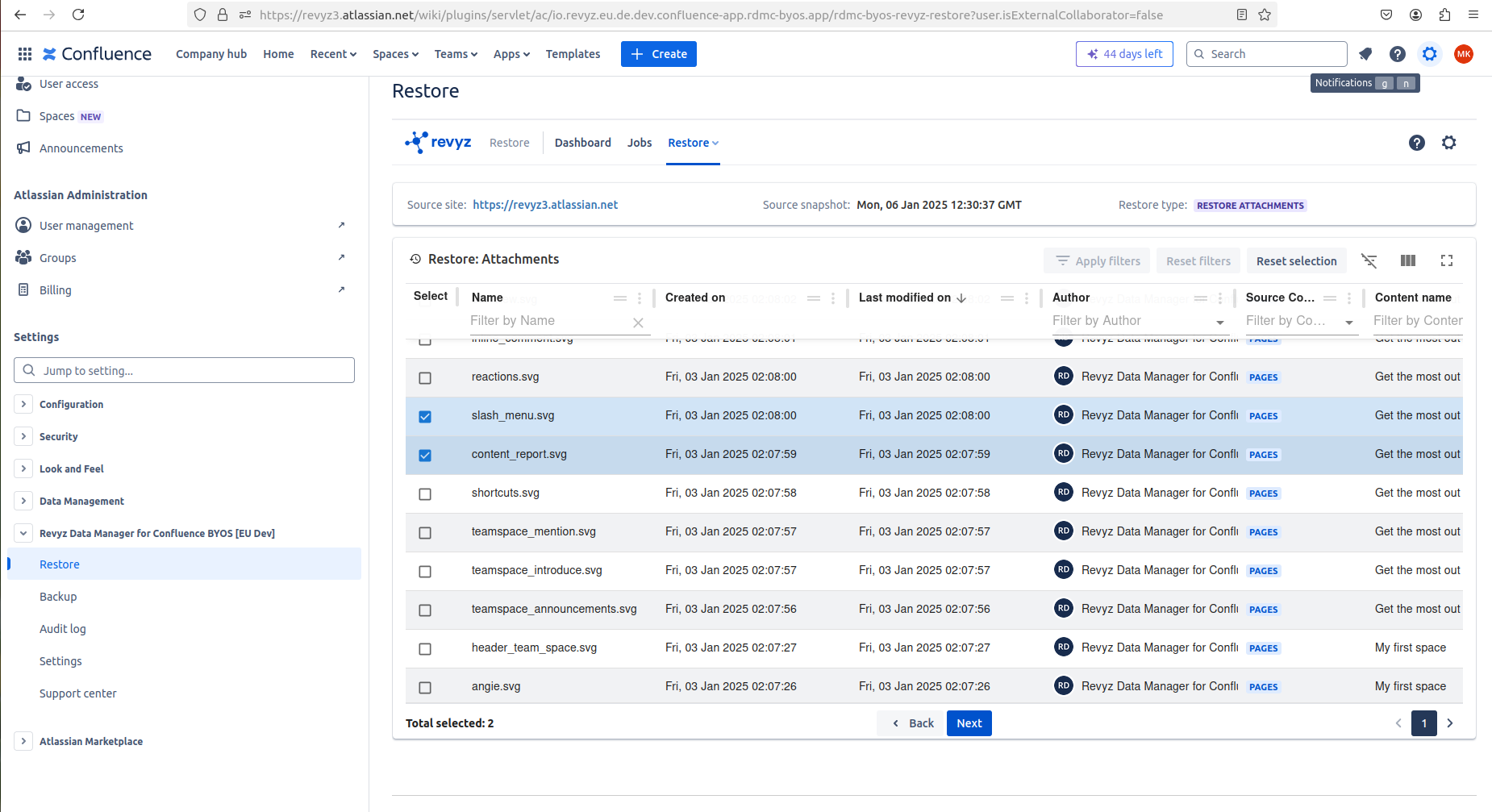1492x812 pixels.
Task: Open Backup in the sidebar
Action: tap(58, 597)
